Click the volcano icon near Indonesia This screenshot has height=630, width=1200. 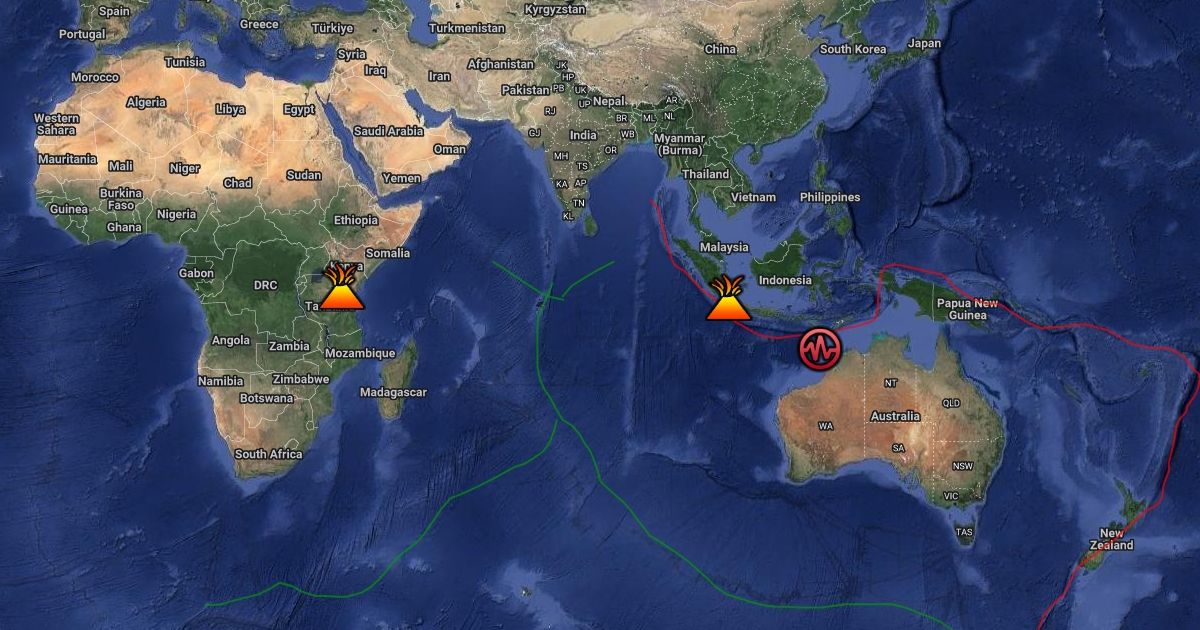point(729,297)
